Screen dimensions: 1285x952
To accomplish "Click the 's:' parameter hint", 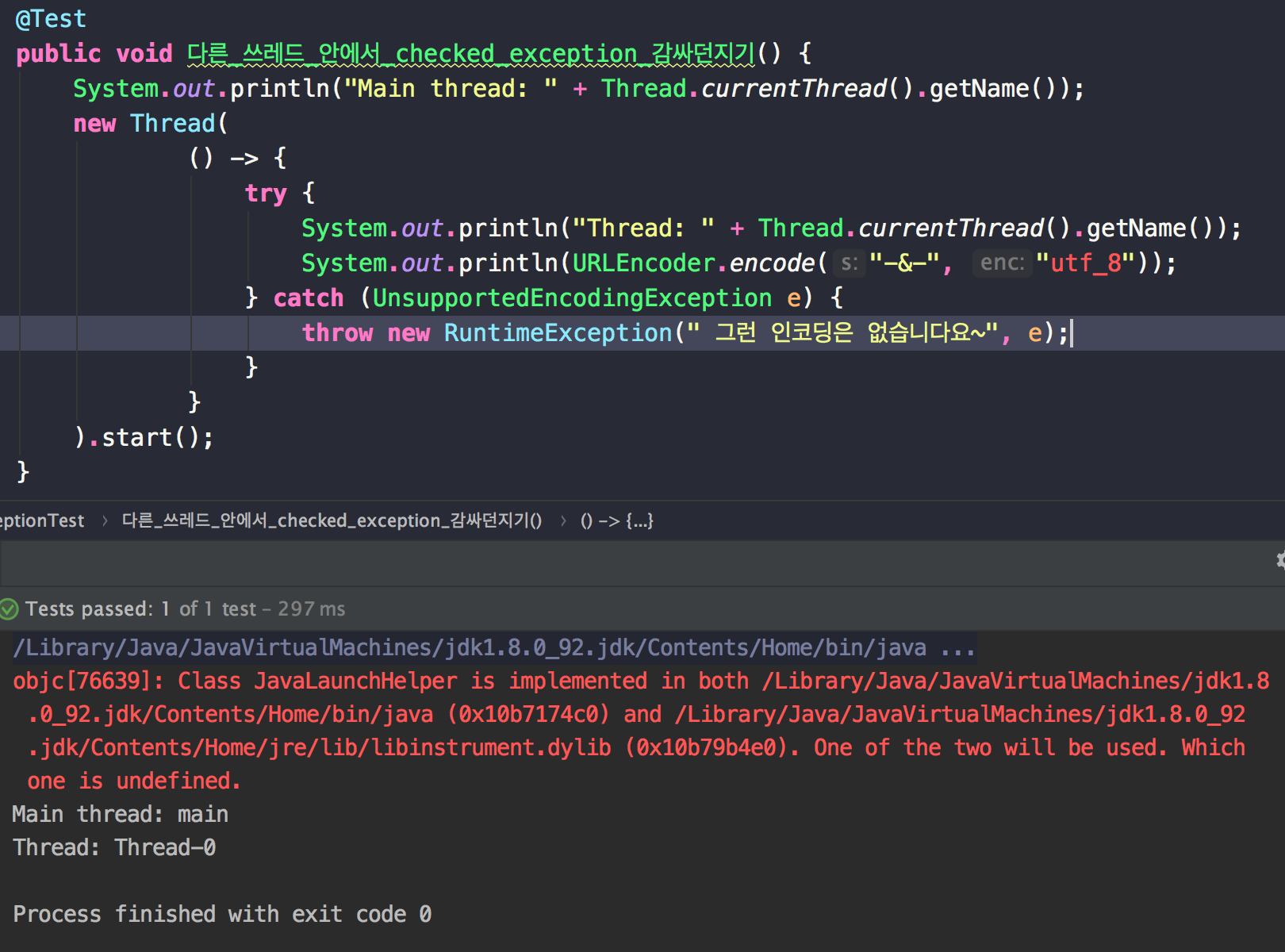I will coord(850,263).
